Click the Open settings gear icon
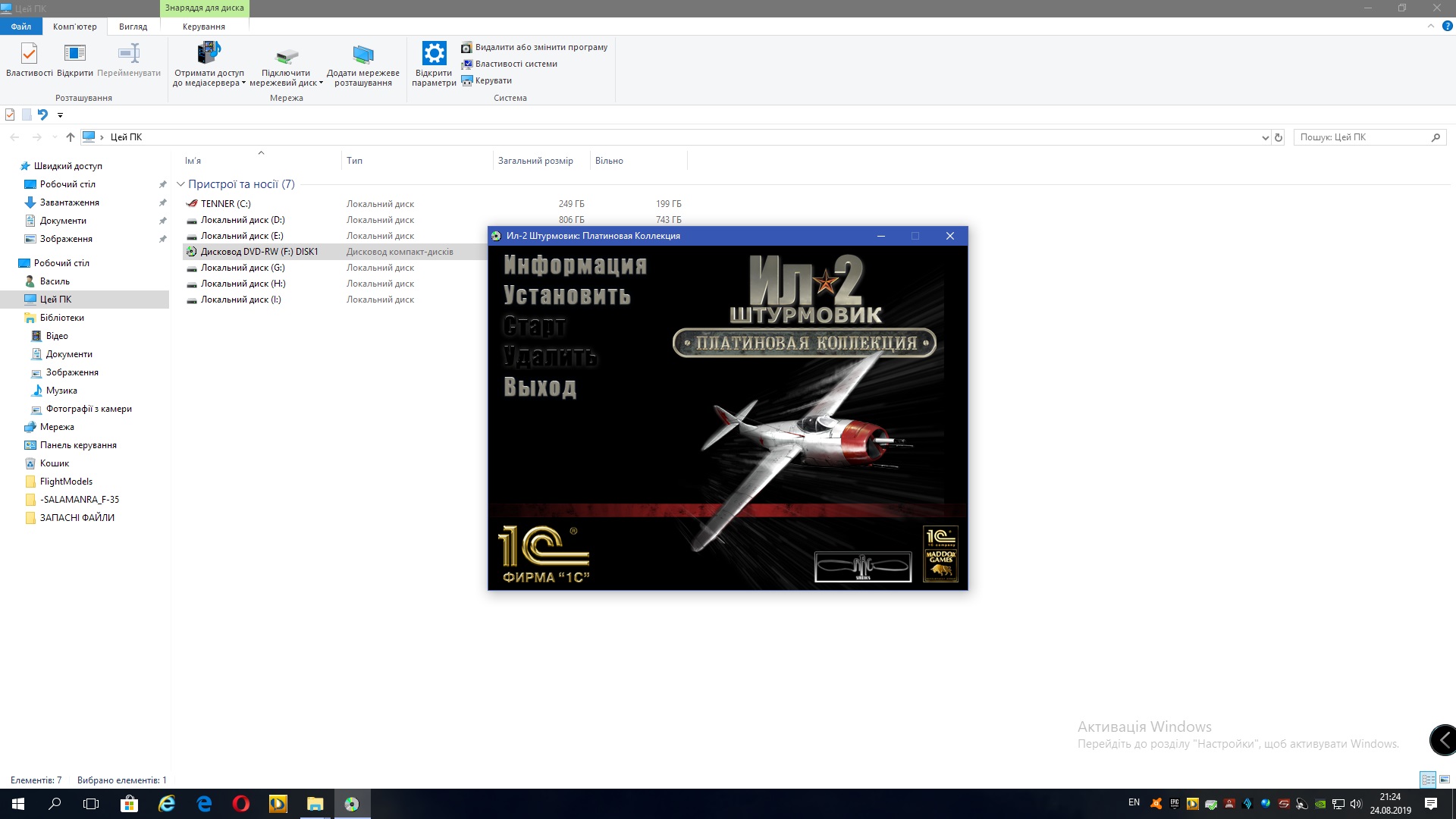The height and width of the screenshot is (819, 1456). [434, 54]
